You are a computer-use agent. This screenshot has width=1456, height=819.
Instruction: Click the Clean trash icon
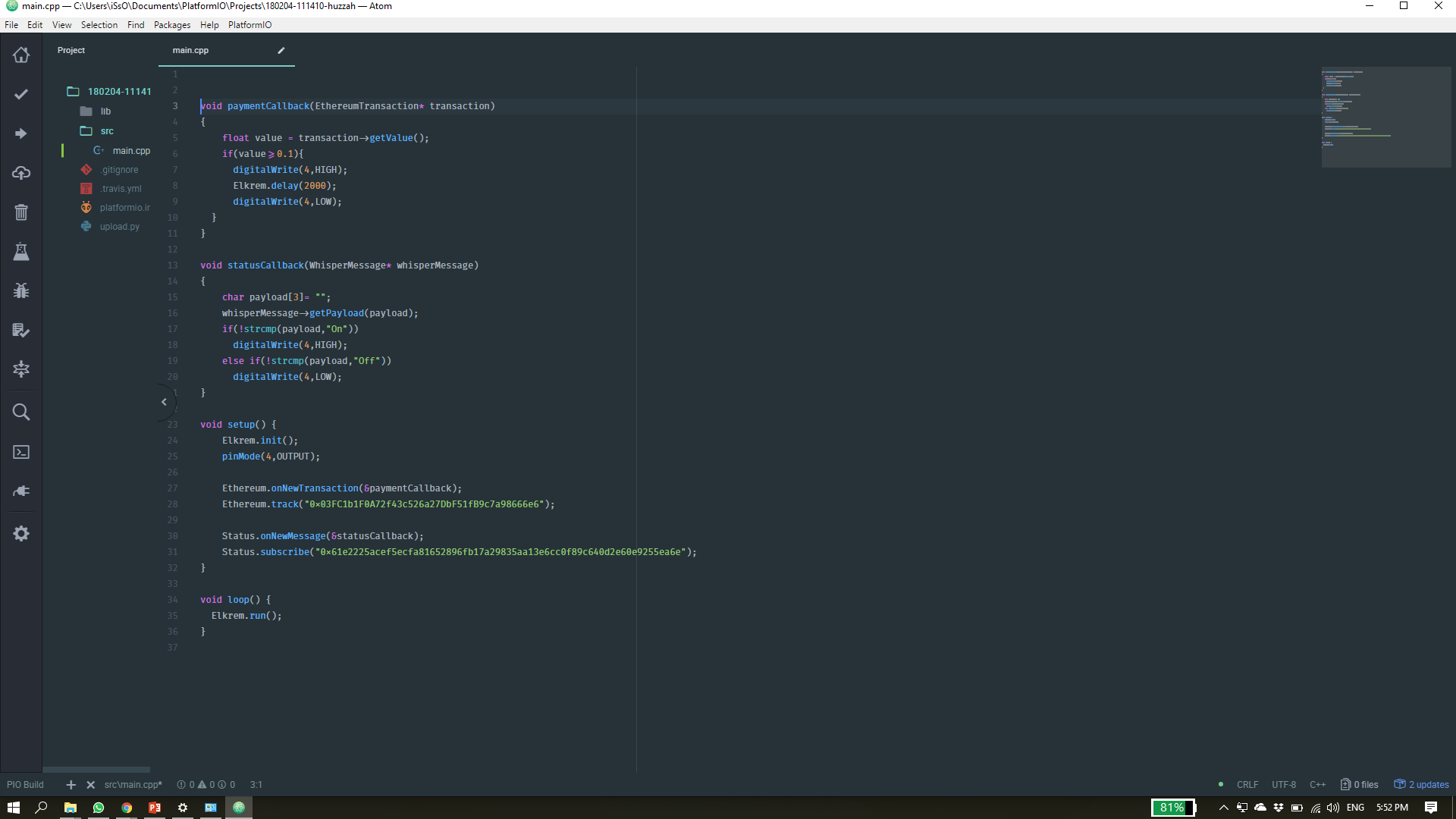click(x=21, y=212)
